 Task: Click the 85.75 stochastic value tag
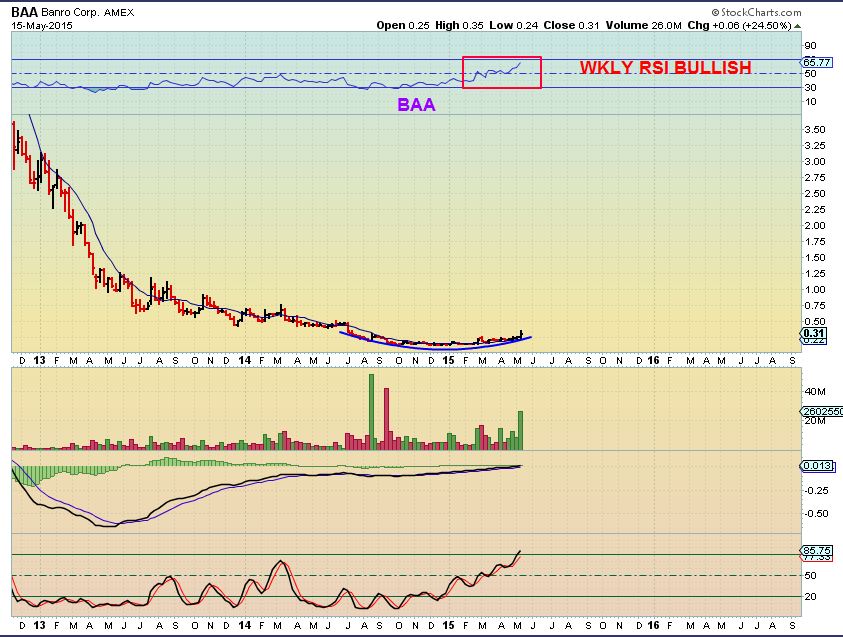817,550
